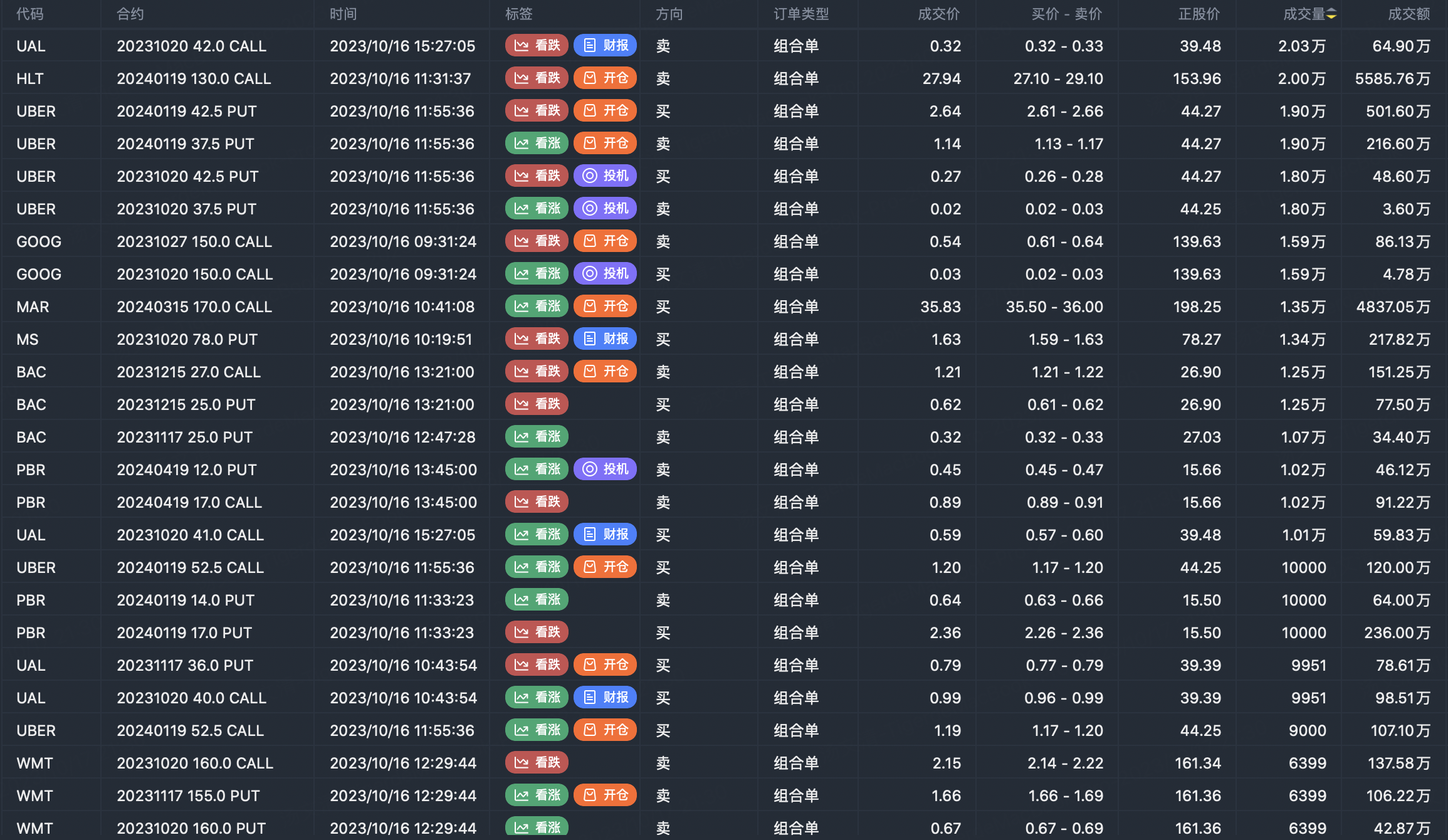Select the HLT ticker cell
The height and width of the screenshot is (840, 1448).
pos(30,78)
